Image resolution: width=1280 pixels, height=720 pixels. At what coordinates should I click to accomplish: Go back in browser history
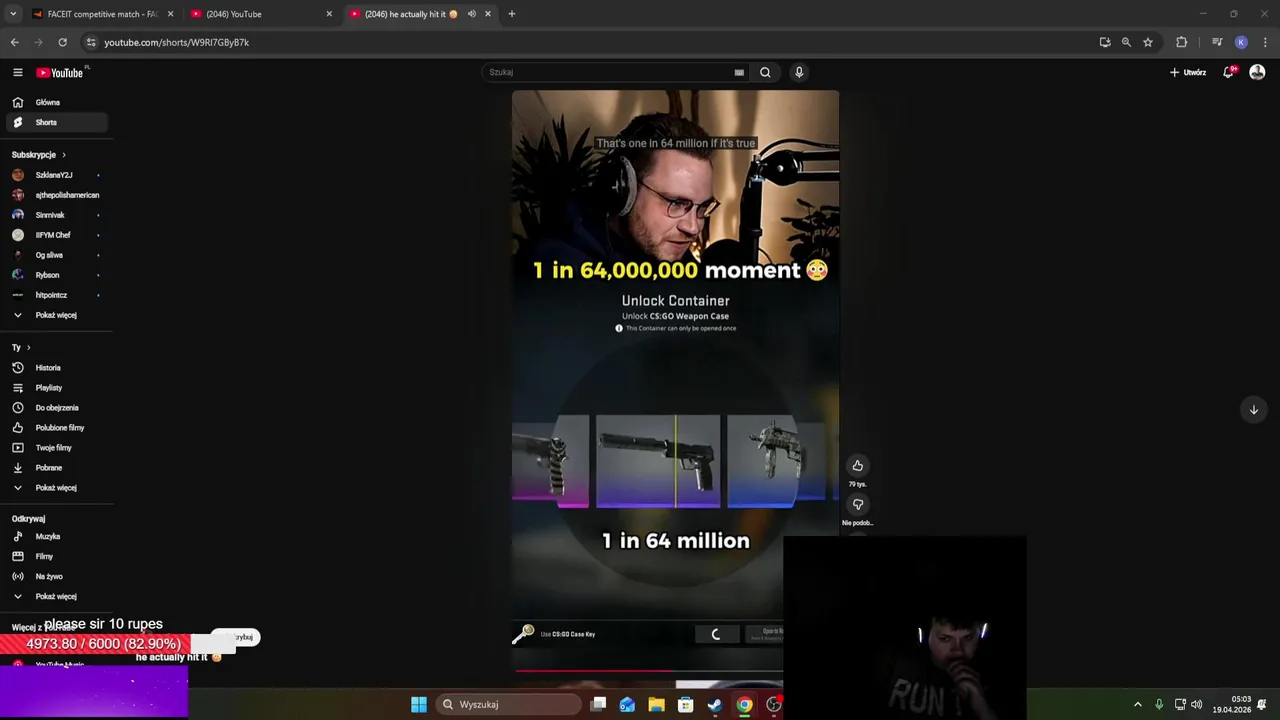(x=14, y=42)
